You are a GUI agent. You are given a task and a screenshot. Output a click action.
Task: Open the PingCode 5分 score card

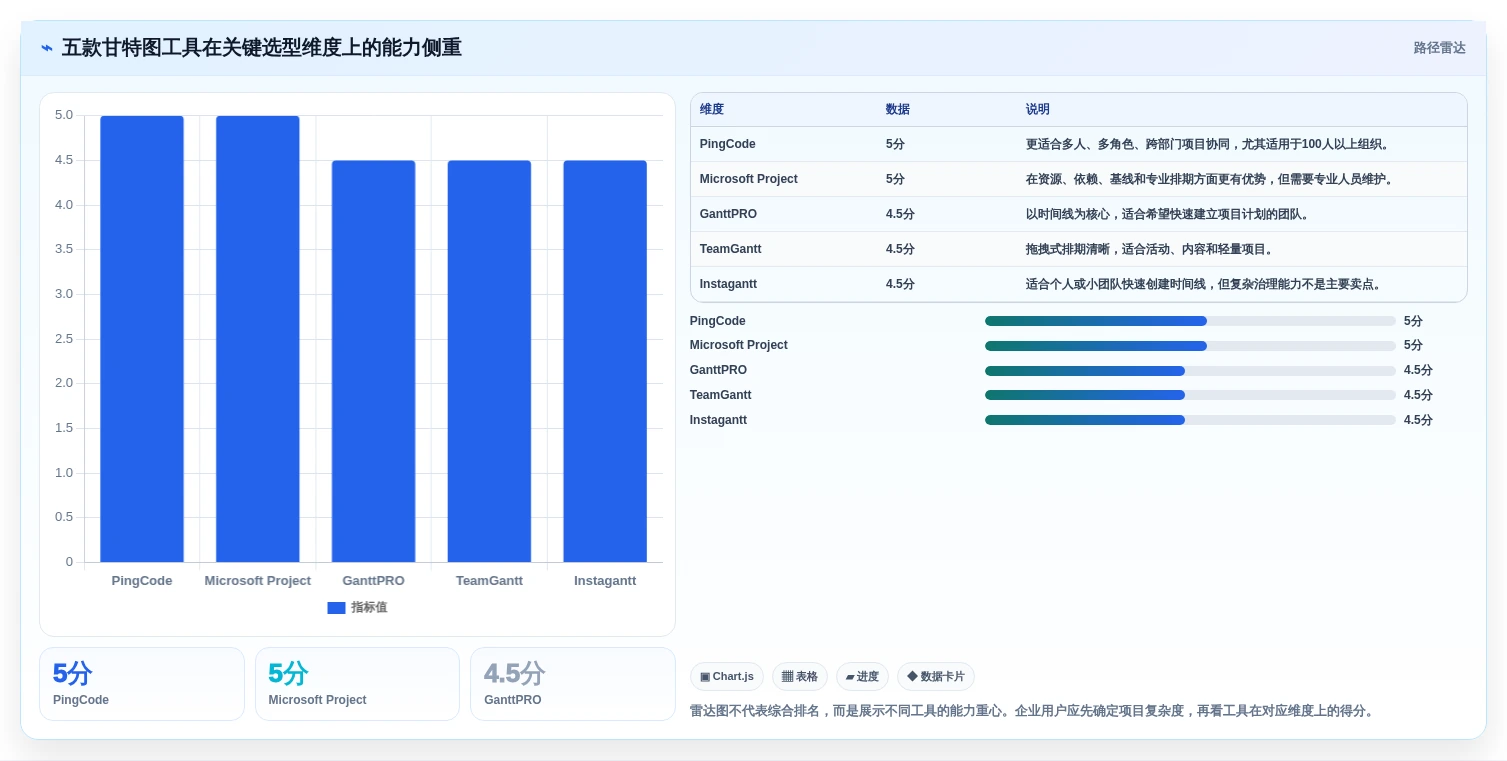pyautogui.click(x=142, y=684)
